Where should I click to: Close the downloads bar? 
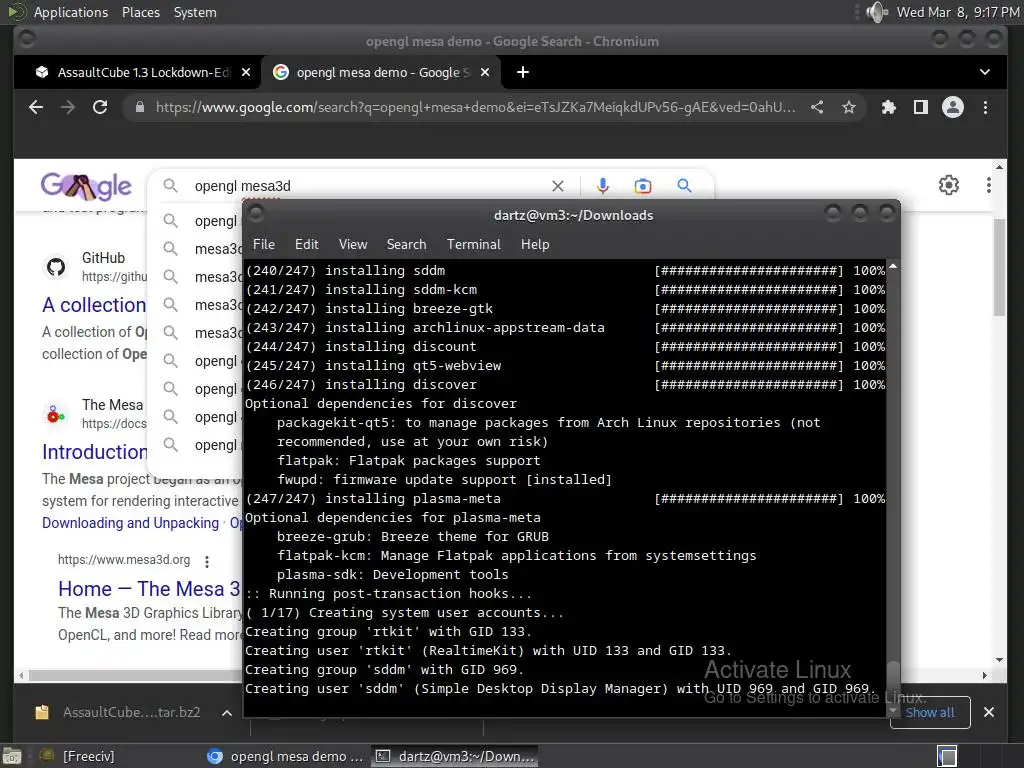[989, 712]
